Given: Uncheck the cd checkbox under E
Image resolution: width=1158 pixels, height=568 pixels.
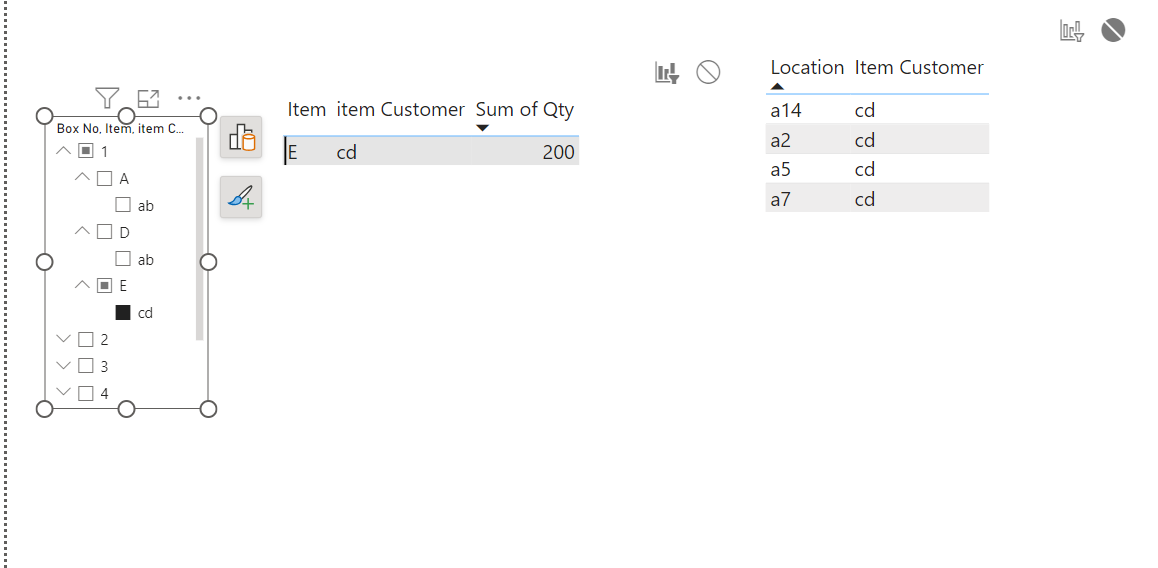Looking at the screenshot, I should pyautogui.click(x=123, y=312).
